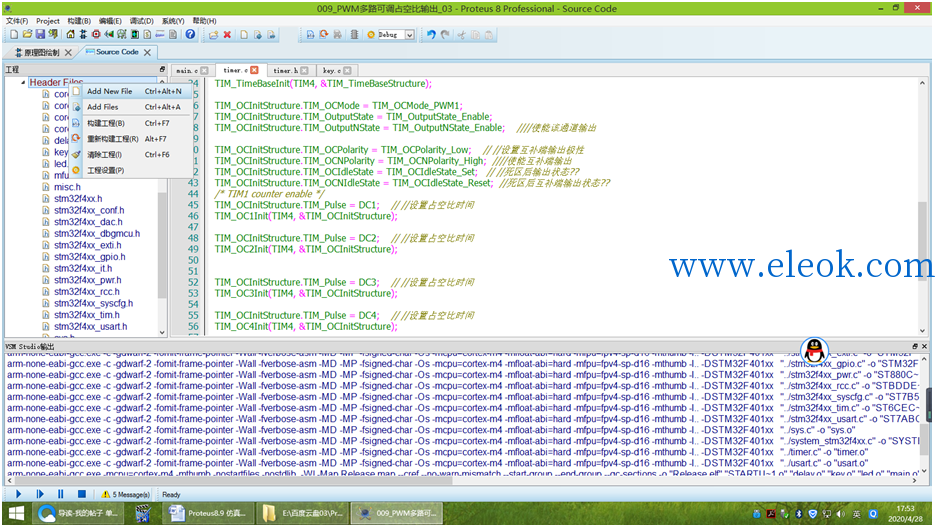The image size is (935, 527).
Task: Click the orange Project Settings gear icon
Action: [x=371, y=35]
